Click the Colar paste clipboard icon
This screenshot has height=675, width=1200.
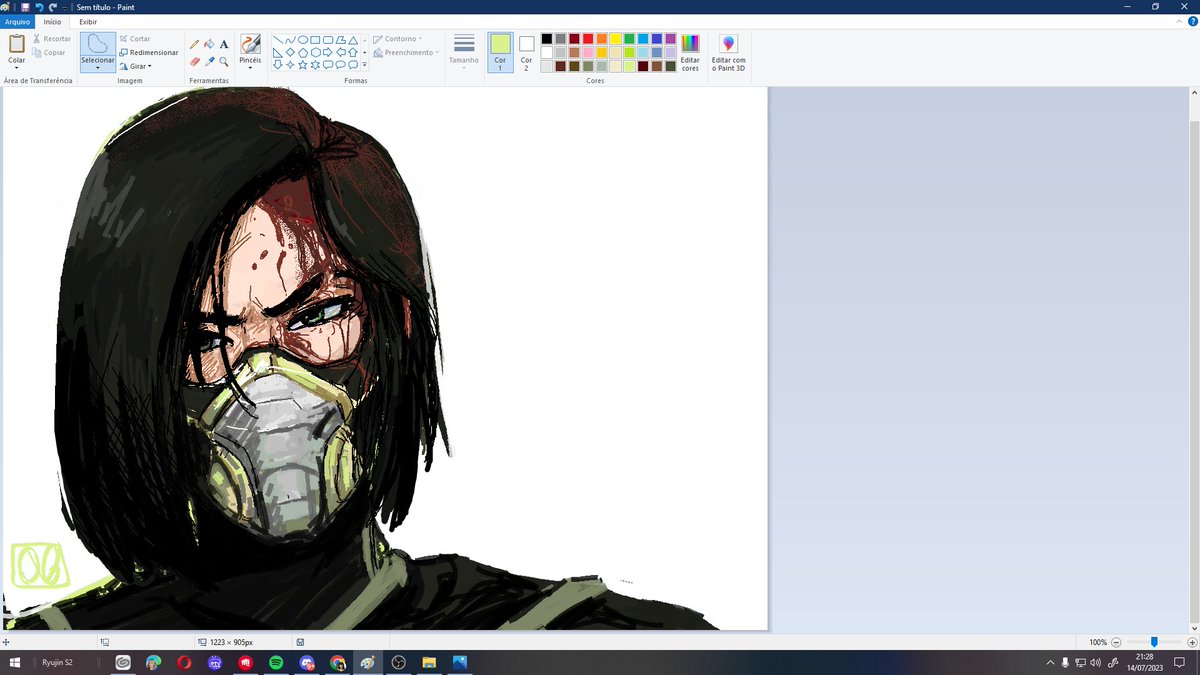(x=17, y=43)
